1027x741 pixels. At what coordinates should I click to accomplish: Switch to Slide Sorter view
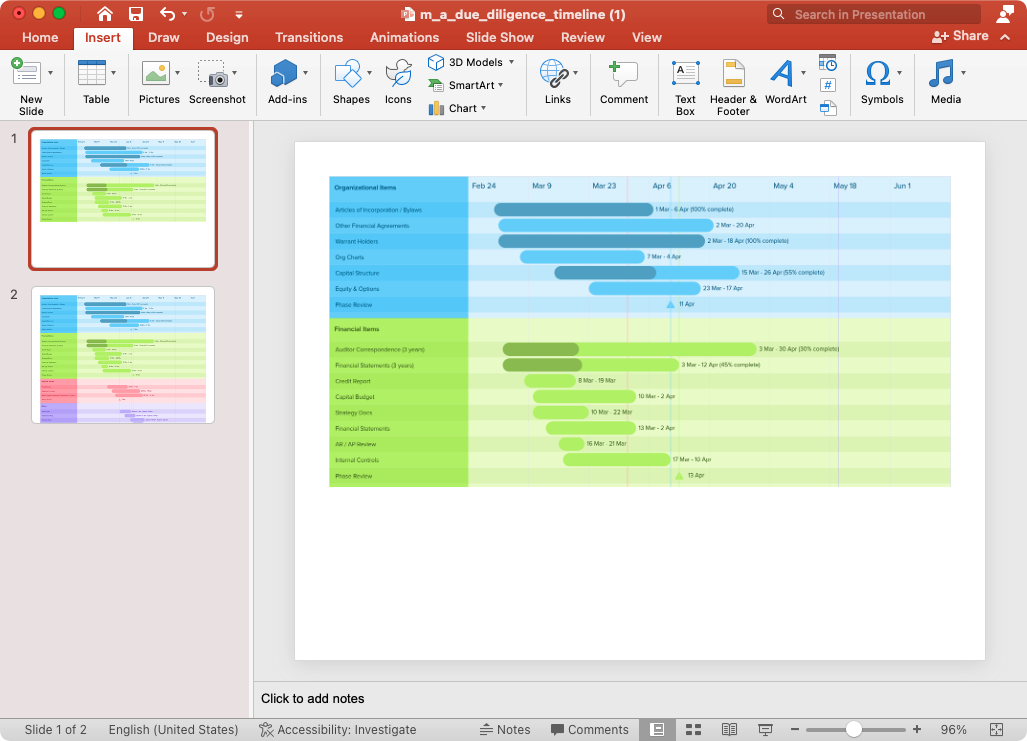pos(694,729)
